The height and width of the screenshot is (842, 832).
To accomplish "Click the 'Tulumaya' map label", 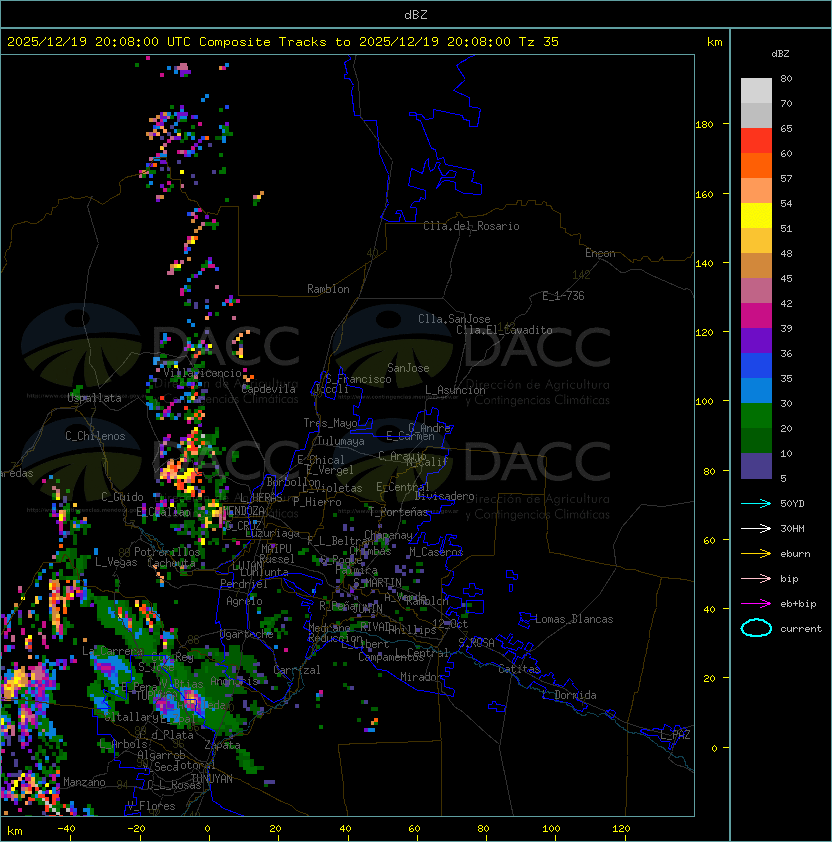I will click(341, 441).
